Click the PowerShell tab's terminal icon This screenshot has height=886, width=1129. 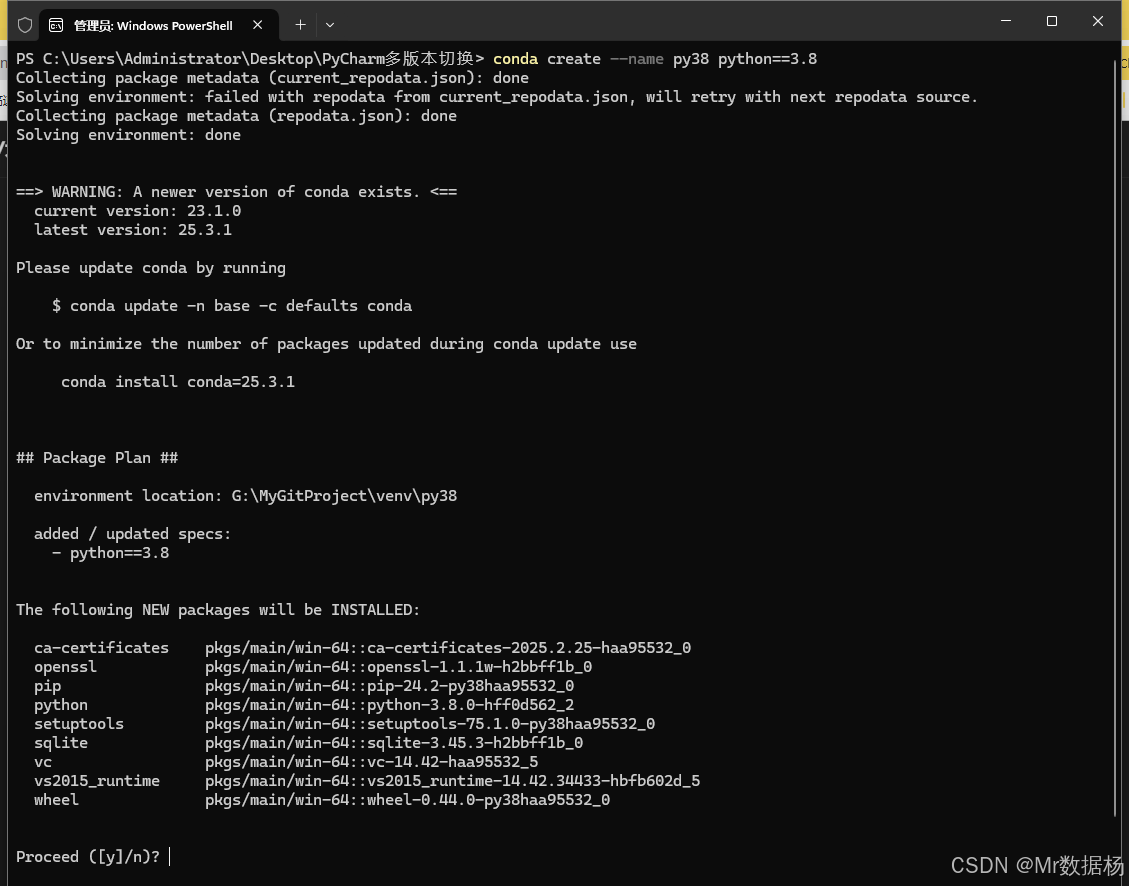tap(56, 25)
